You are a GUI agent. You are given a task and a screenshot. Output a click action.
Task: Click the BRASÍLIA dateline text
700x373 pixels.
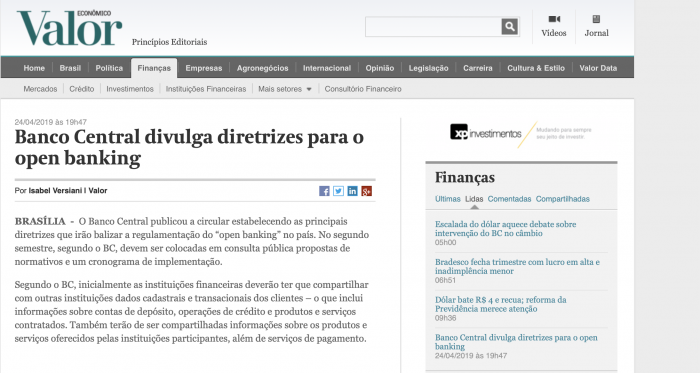click(40, 221)
